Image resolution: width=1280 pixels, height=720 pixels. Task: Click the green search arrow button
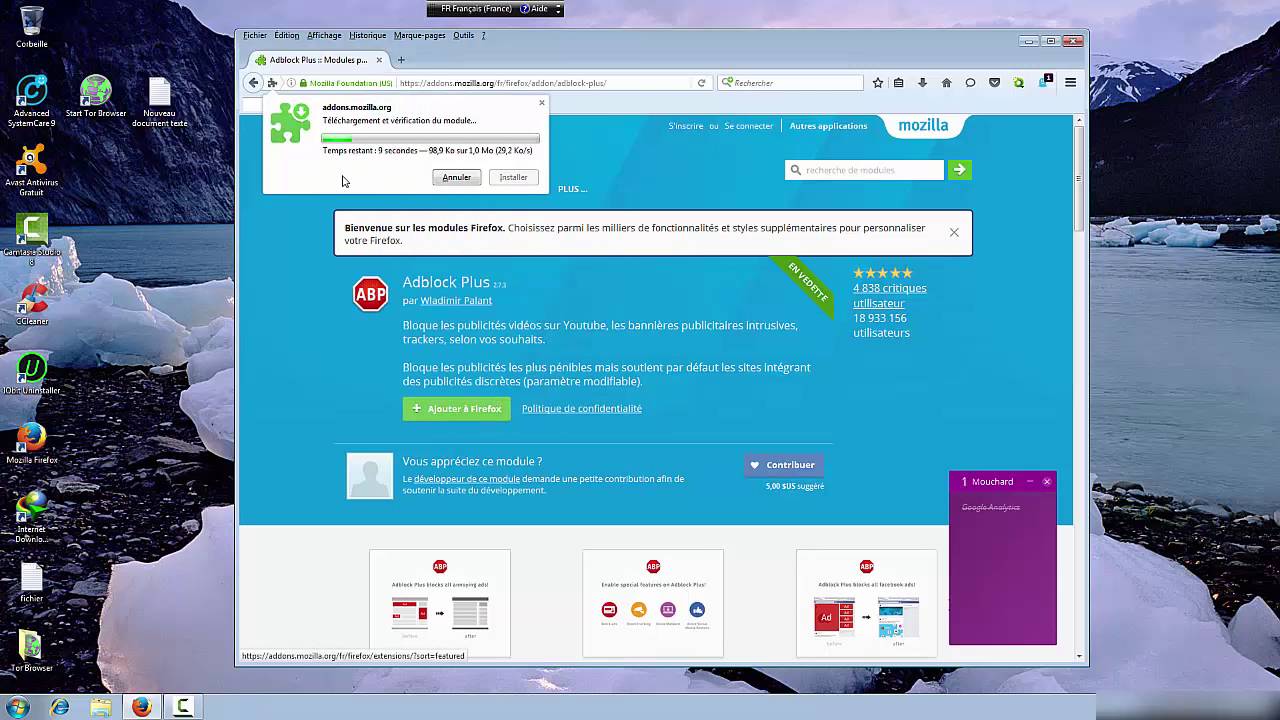click(x=960, y=170)
